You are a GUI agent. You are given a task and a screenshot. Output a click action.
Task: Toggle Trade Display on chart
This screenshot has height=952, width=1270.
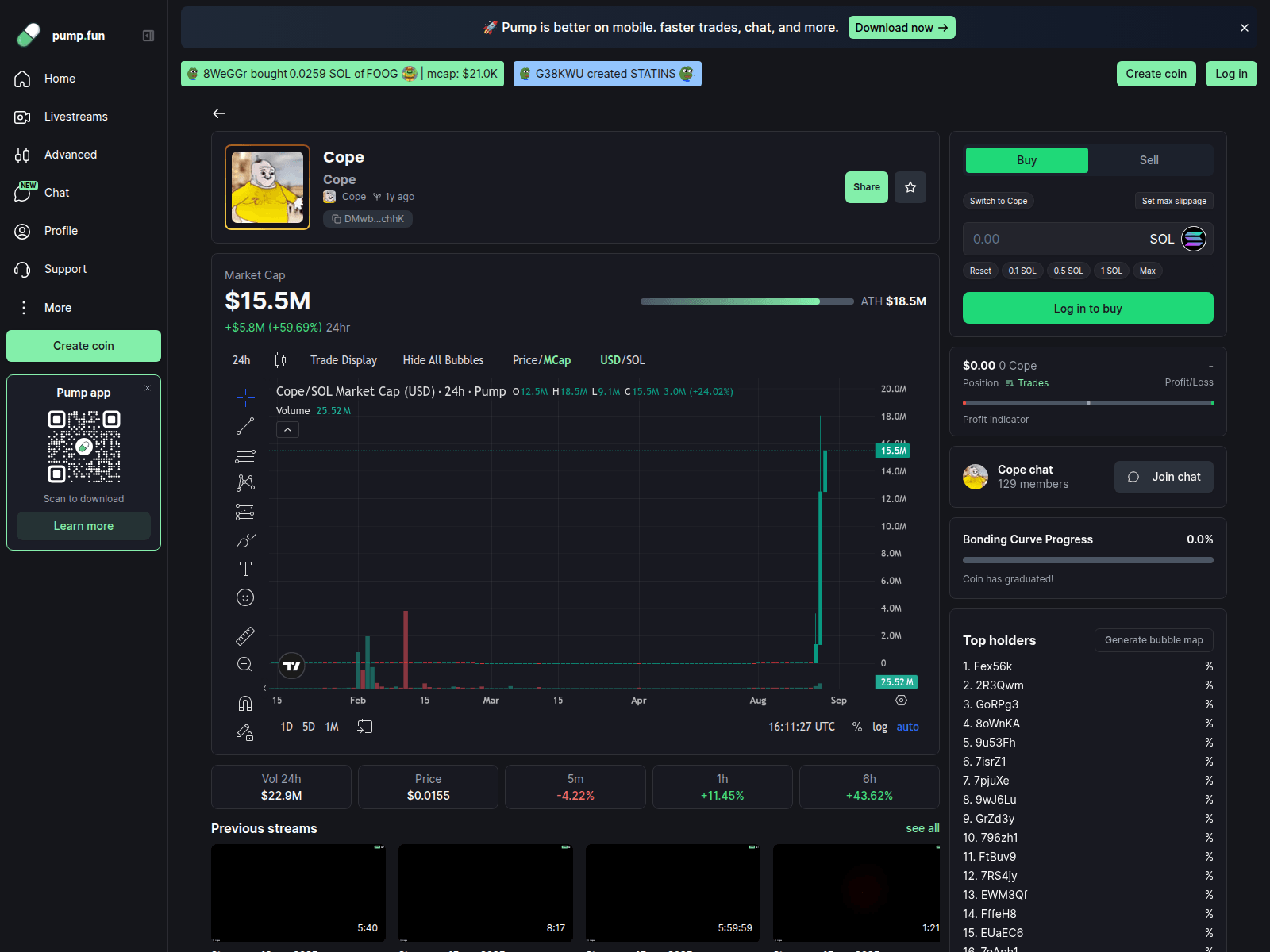point(344,360)
